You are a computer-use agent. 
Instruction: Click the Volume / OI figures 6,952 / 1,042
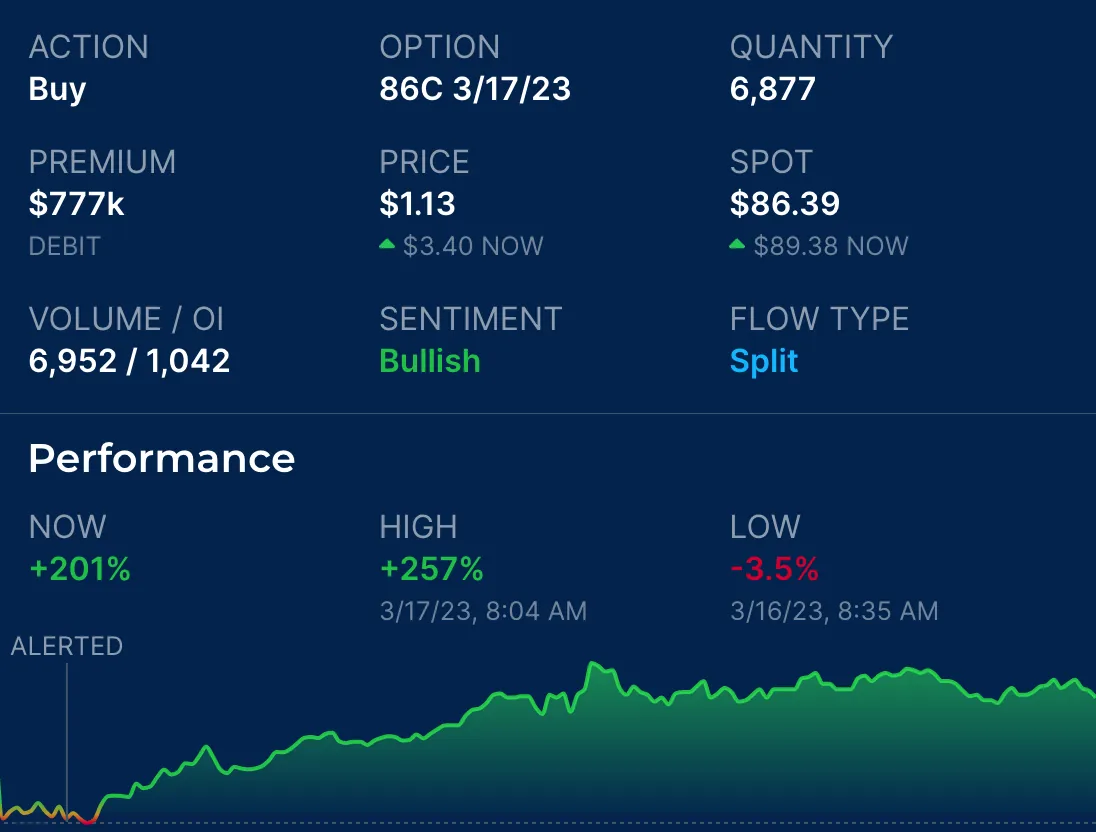tap(130, 361)
